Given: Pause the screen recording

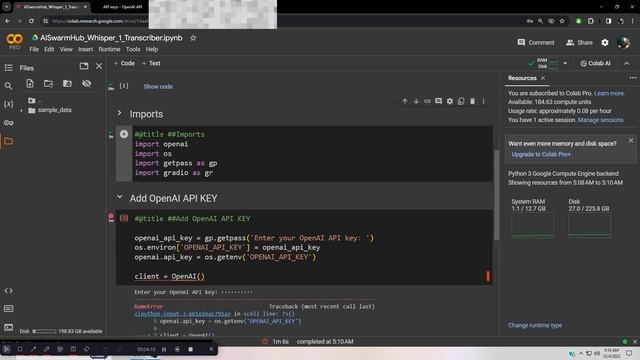Looking at the screenshot, I should 164,349.
